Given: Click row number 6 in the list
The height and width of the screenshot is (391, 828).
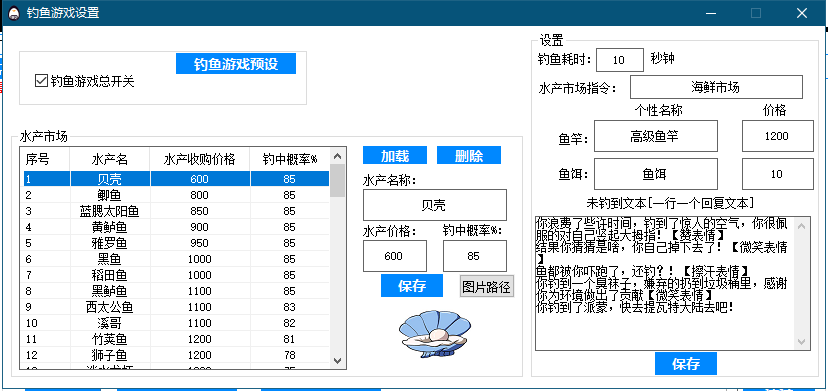Looking at the screenshot, I should tap(29, 259).
